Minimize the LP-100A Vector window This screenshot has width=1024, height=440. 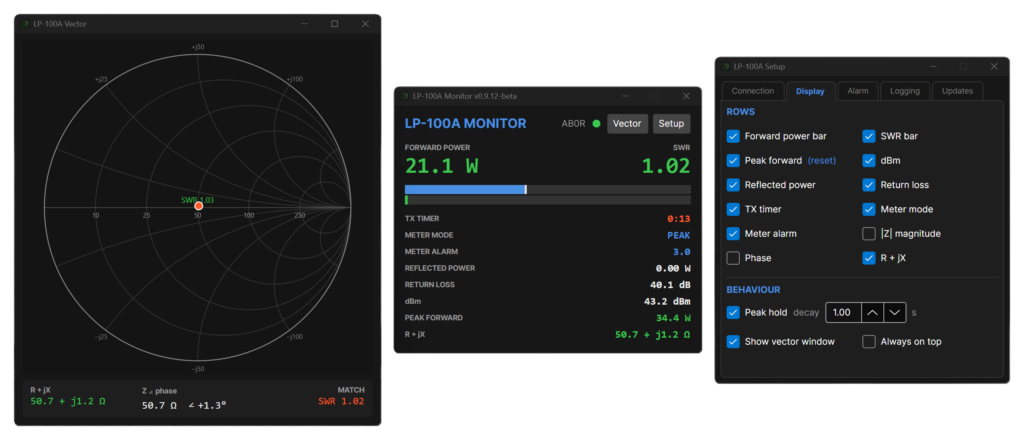coord(304,24)
